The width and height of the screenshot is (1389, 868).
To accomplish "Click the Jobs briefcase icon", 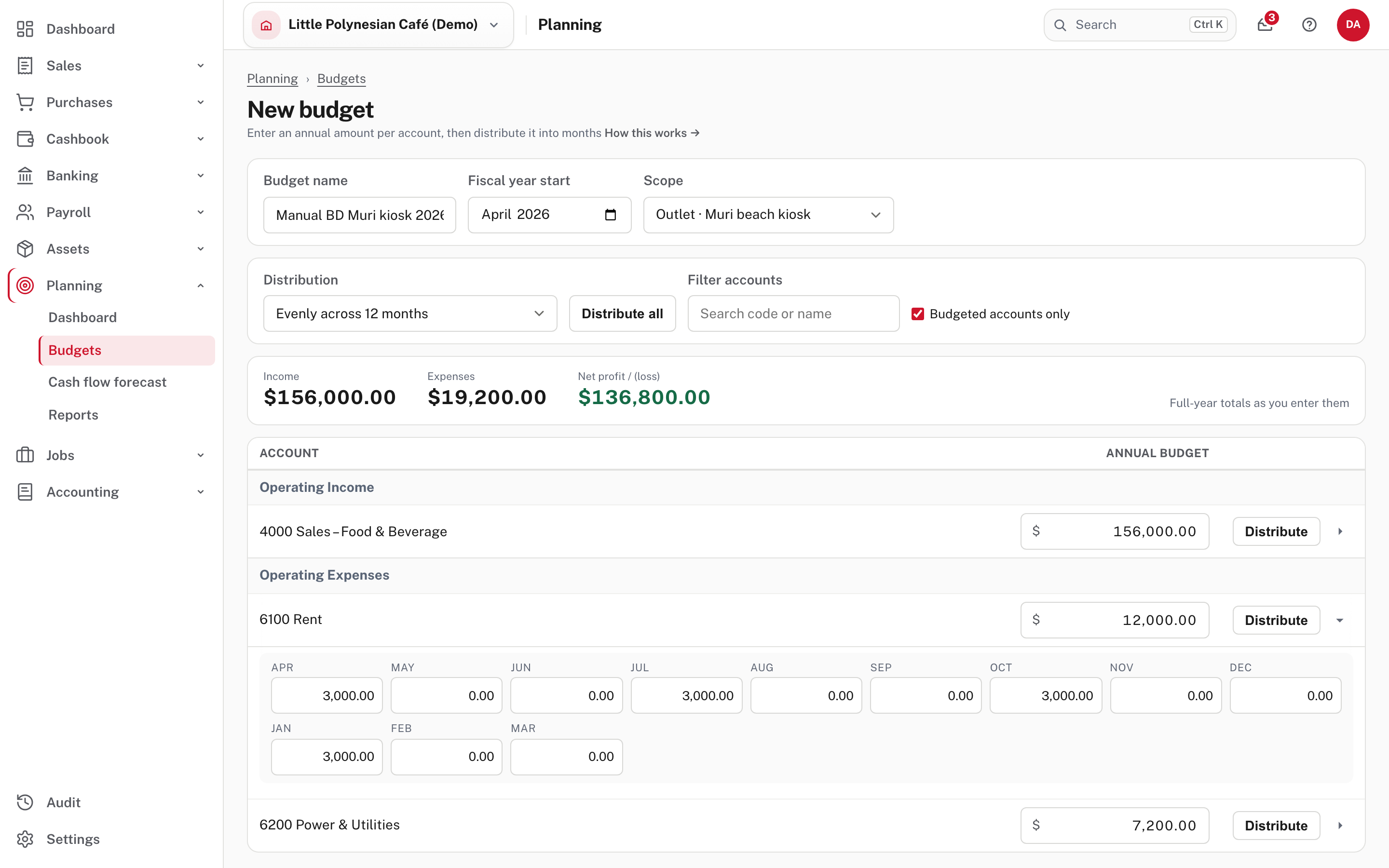I will point(25,455).
